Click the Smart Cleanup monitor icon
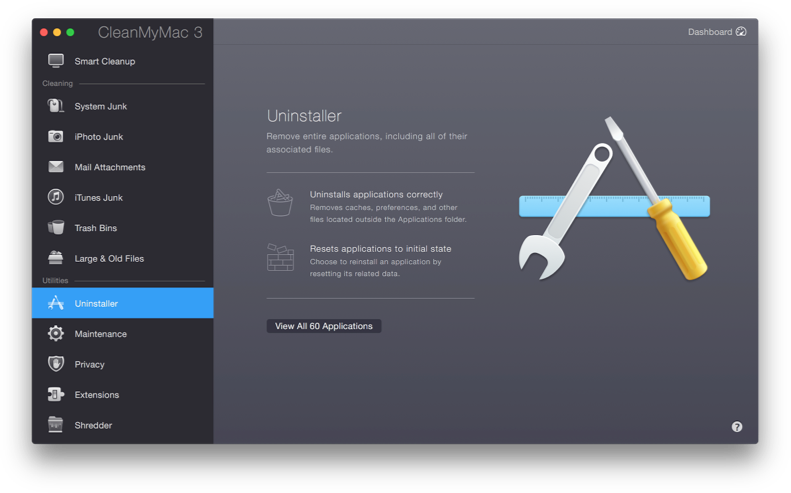 pos(55,61)
